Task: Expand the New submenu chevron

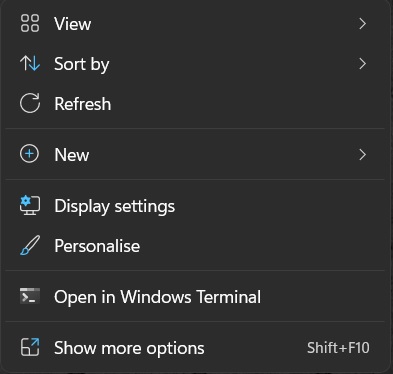Action: (x=362, y=154)
